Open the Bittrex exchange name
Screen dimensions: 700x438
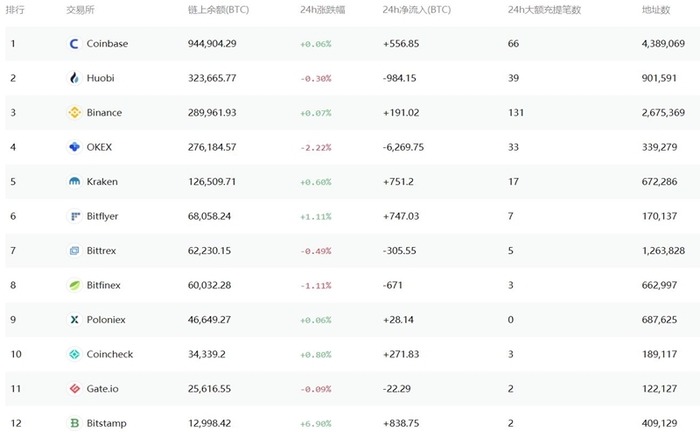(x=101, y=250)
